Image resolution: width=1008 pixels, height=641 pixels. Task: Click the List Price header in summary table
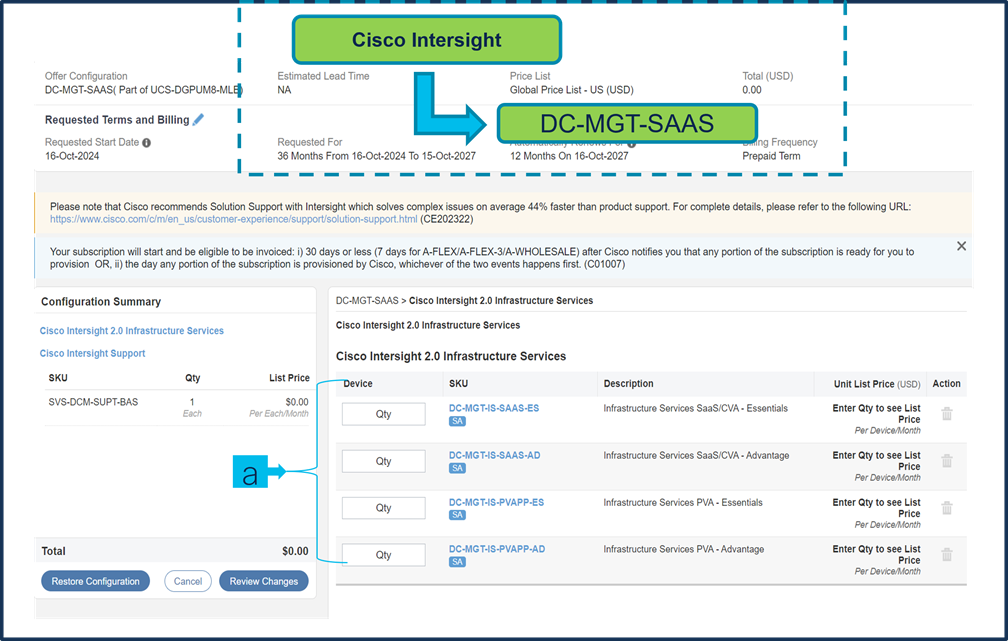pos(289,378)
